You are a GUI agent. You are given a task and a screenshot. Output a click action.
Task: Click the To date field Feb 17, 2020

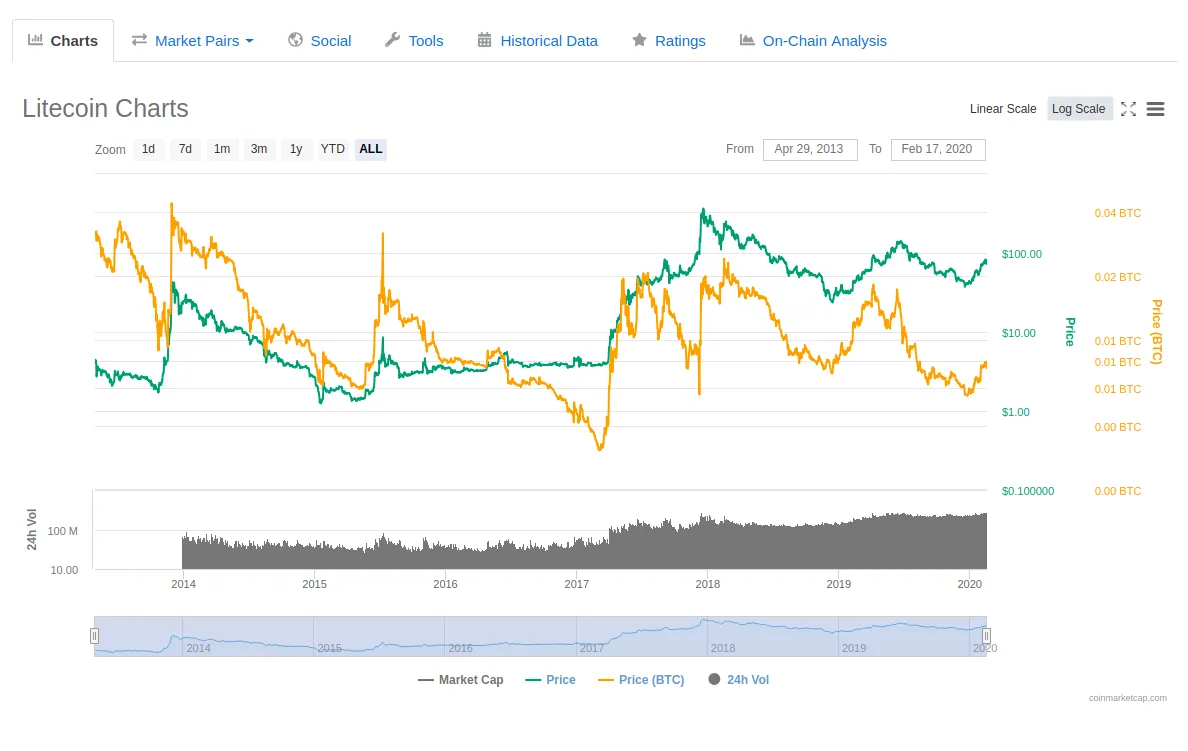pyautogui.click(x=938, y=149)
